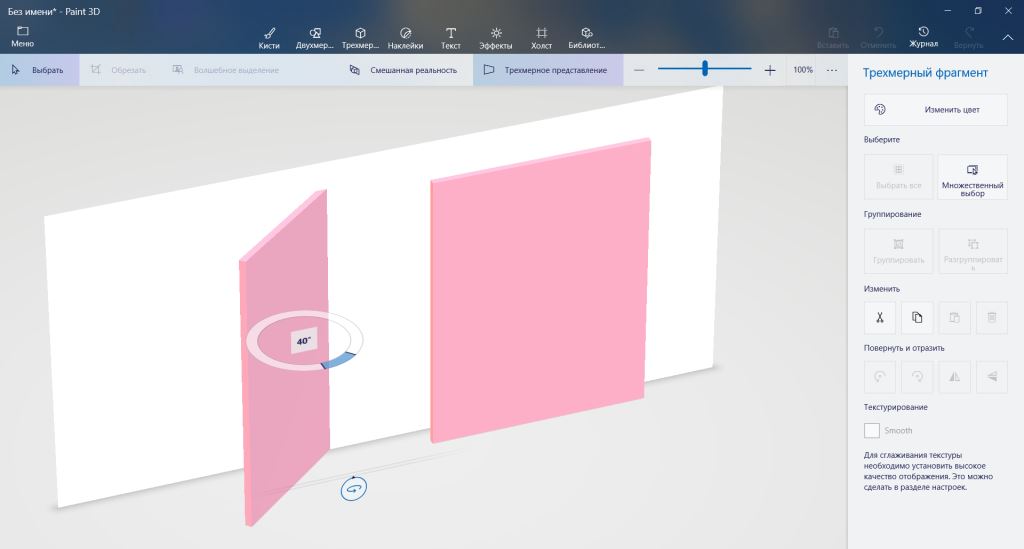
Task: Open the Кисти (Brushes) tool
Action: click(269, 37)
